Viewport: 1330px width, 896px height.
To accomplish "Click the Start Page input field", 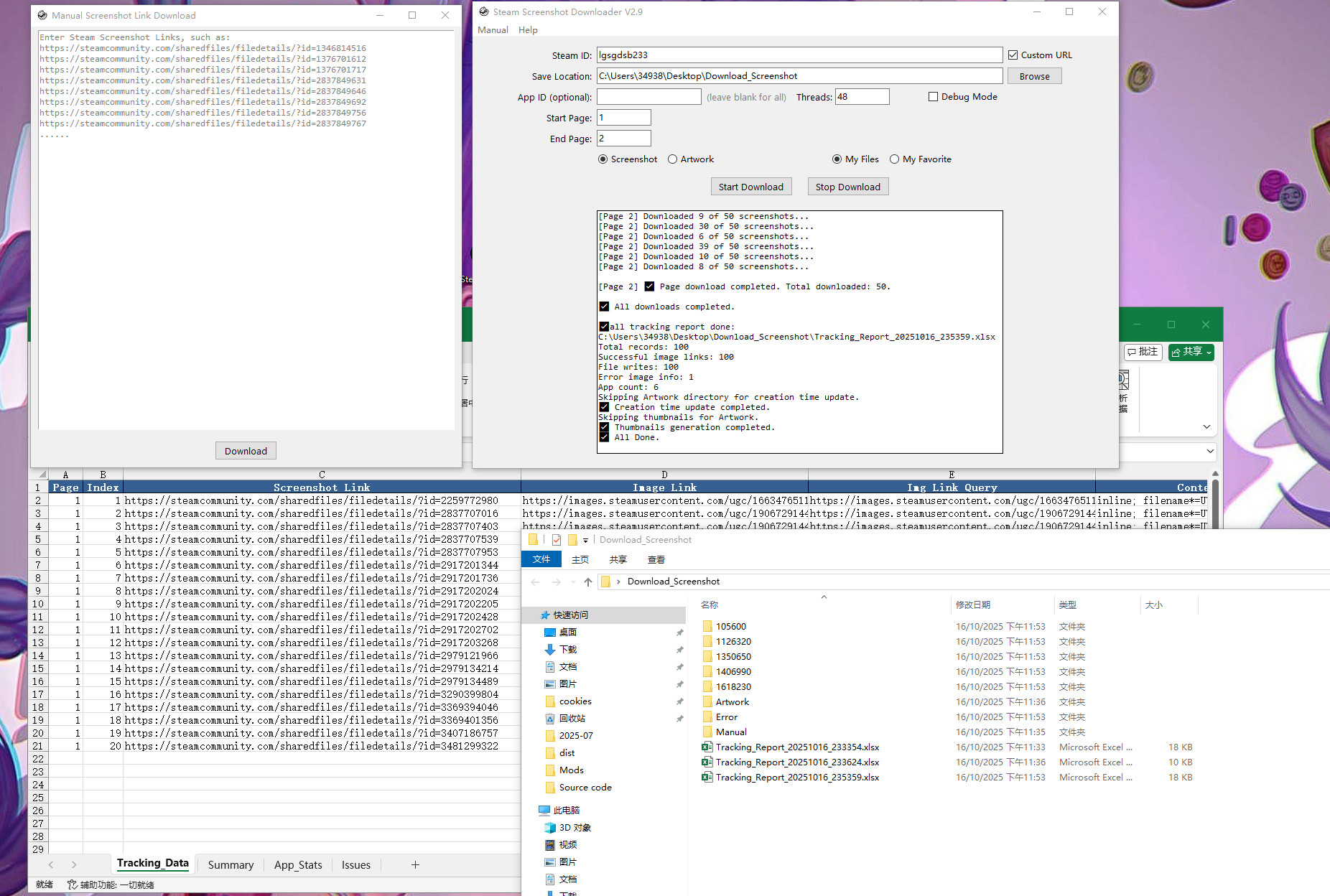I will 623,118.
